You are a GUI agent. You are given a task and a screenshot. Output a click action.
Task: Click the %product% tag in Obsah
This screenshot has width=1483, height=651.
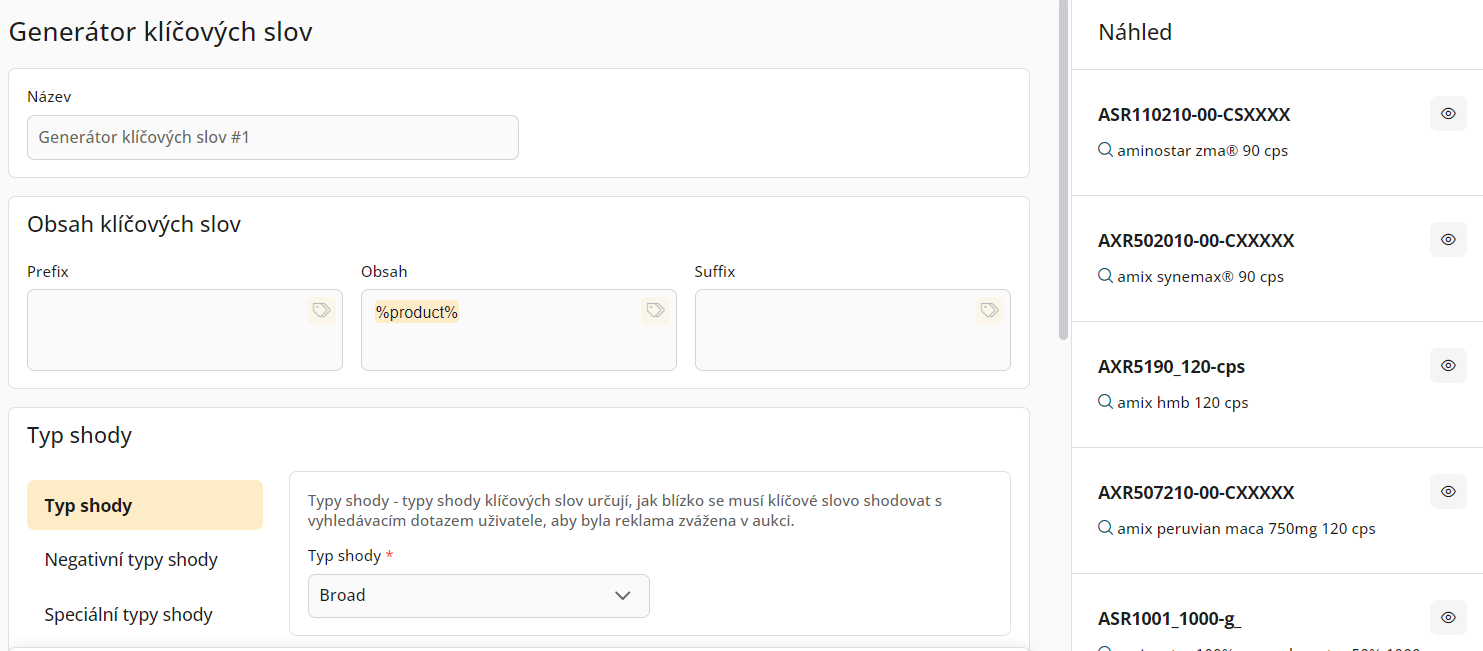click(x=416, y=313)
